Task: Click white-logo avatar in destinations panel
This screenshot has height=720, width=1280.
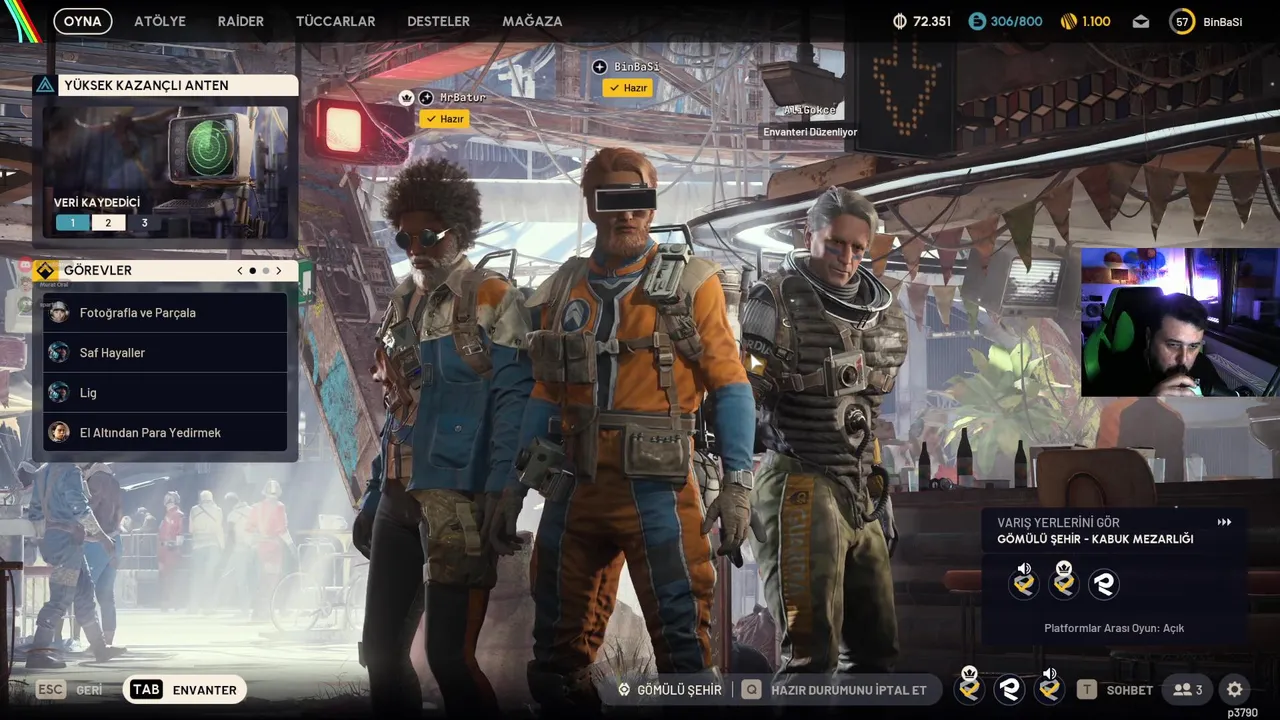Action: [x=1104, y=584]
